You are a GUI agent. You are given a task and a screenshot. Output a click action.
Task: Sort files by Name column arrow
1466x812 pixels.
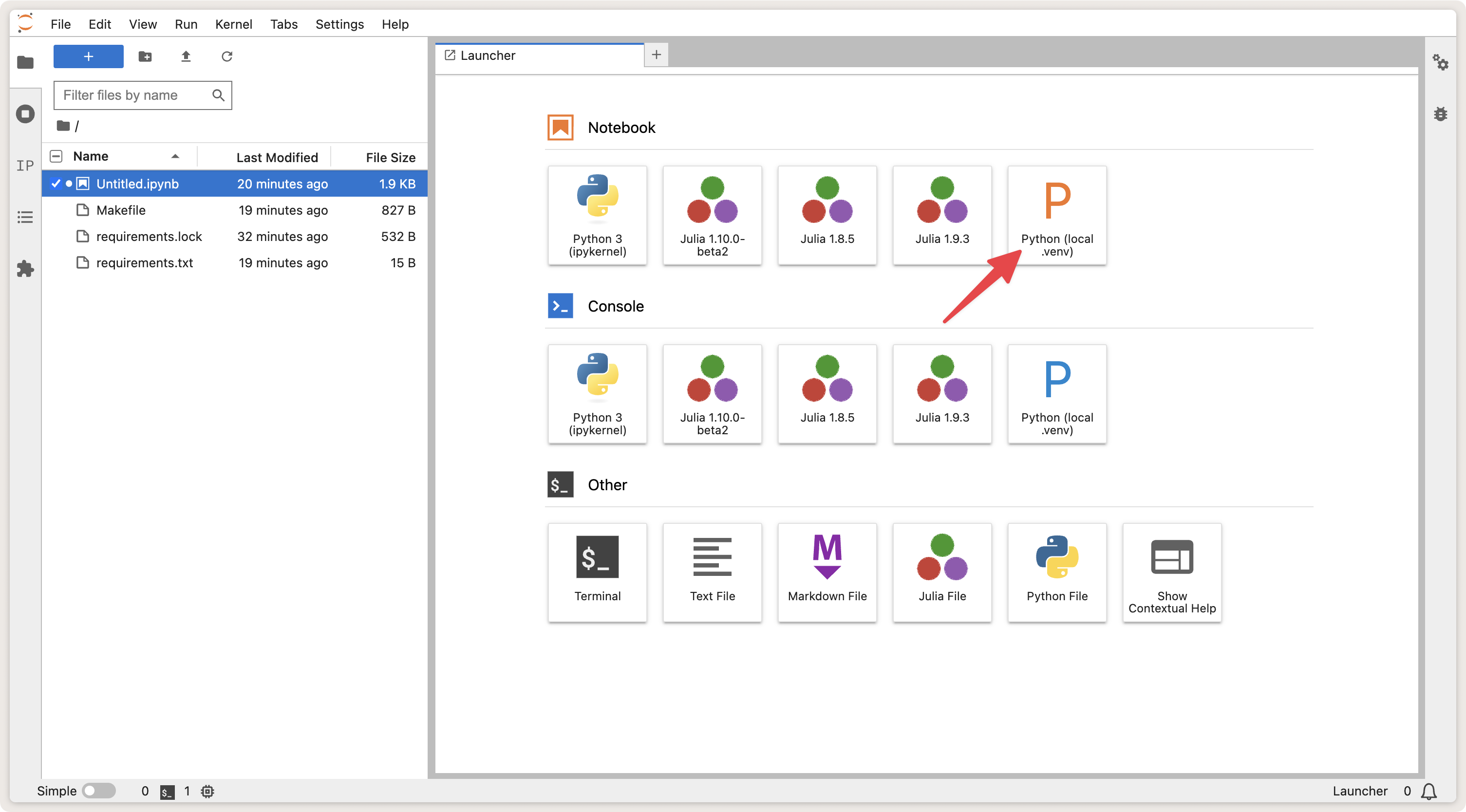pos(175,156)
